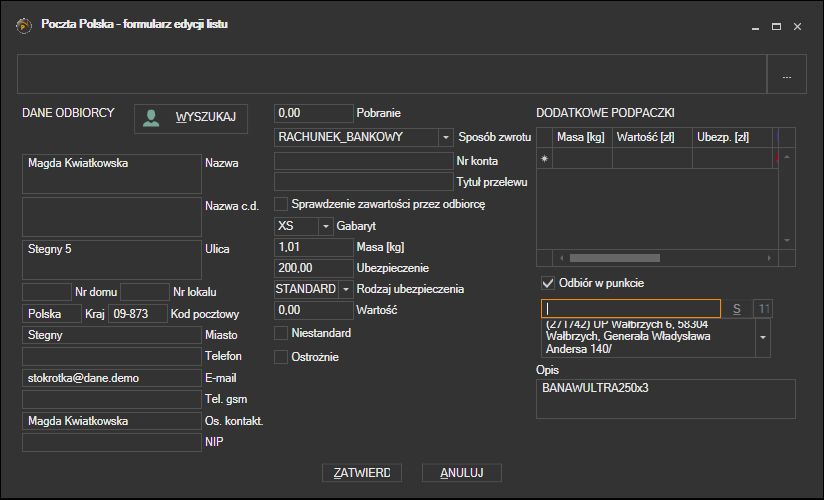
Task: Click the horizontal scrollbar thumb of subpackages table
Action: click(x=615, y=258)
